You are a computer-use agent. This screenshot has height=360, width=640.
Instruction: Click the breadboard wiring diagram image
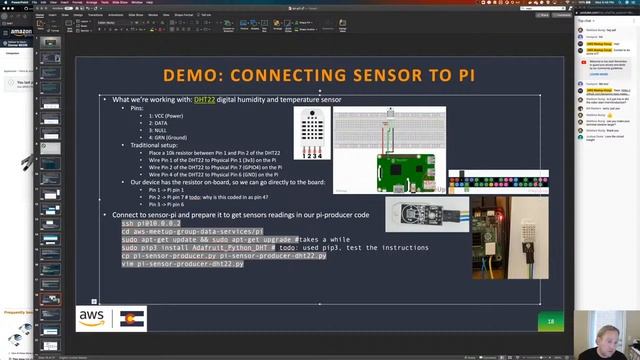(x=389, y=150)
